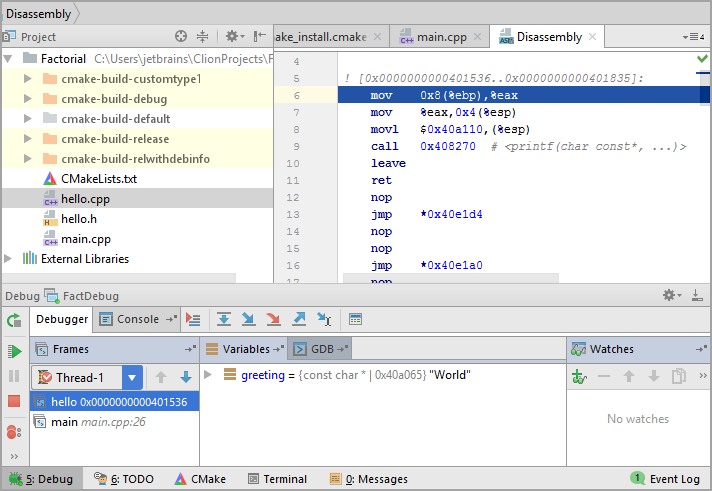
Task: Open the Thread-1 dropdown
Action: (132, 377)
